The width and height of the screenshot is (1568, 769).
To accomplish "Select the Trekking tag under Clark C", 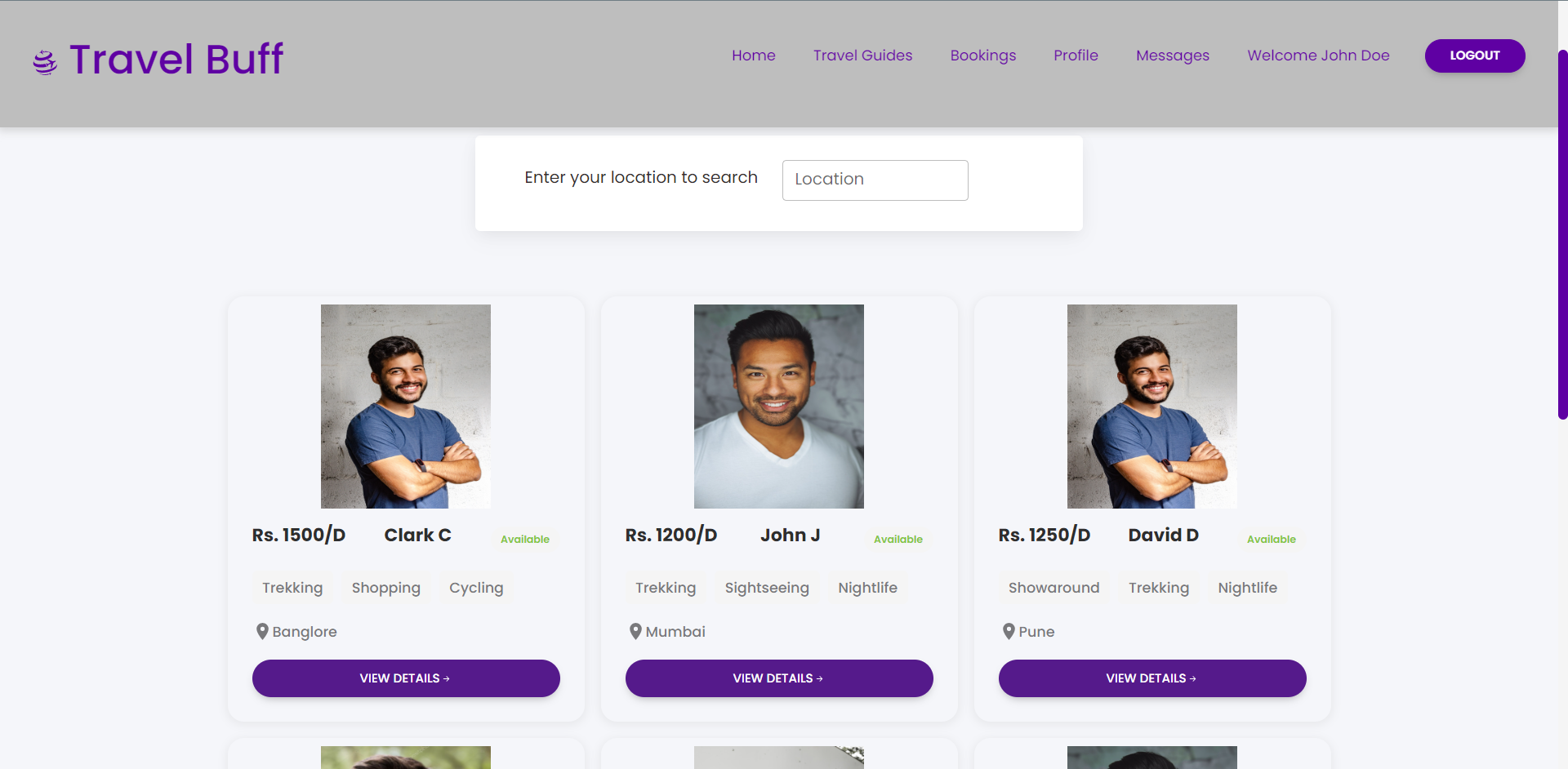I will [292, 587].
